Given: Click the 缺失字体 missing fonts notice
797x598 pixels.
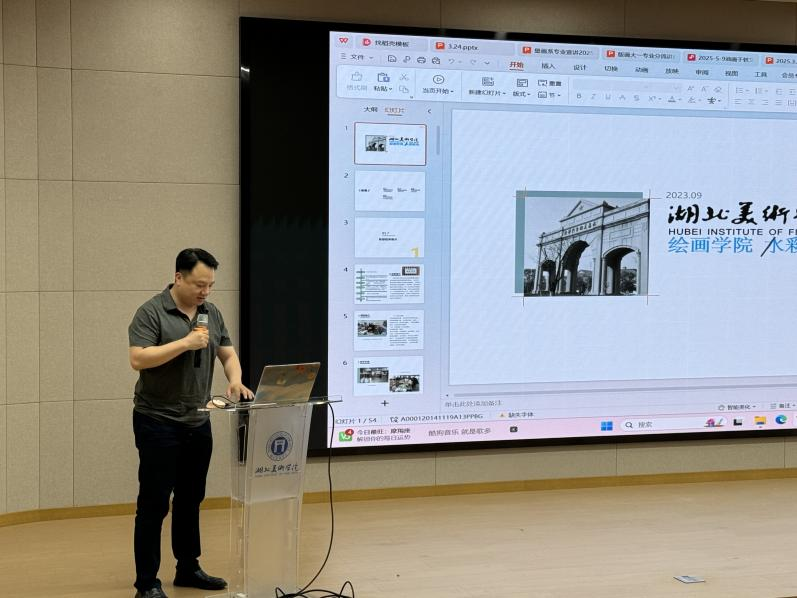Looking at the screenshot, I should pyautogui.click(x=520, y=415).
